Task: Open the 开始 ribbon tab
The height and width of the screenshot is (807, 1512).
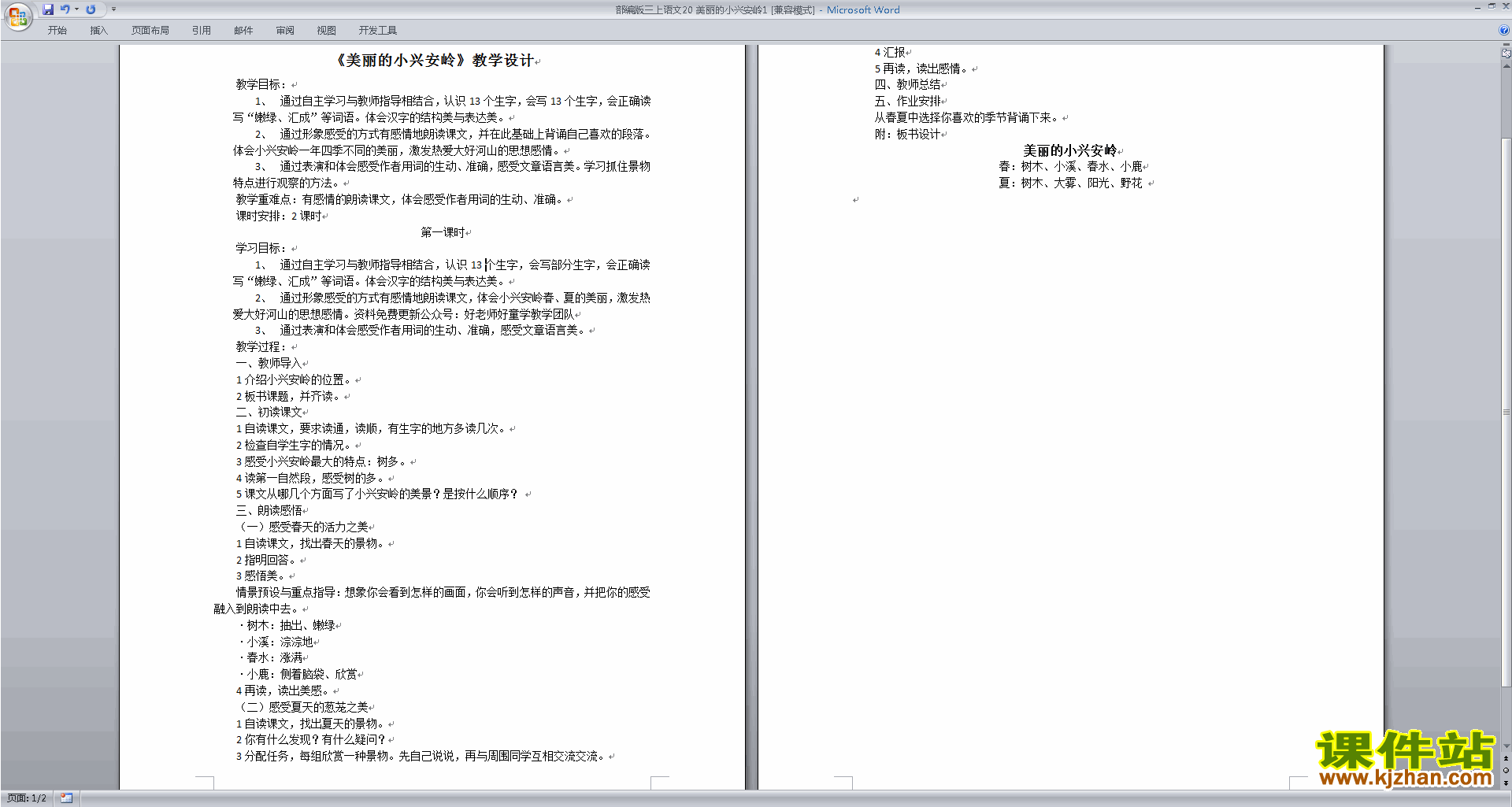Action: (57, 31)
